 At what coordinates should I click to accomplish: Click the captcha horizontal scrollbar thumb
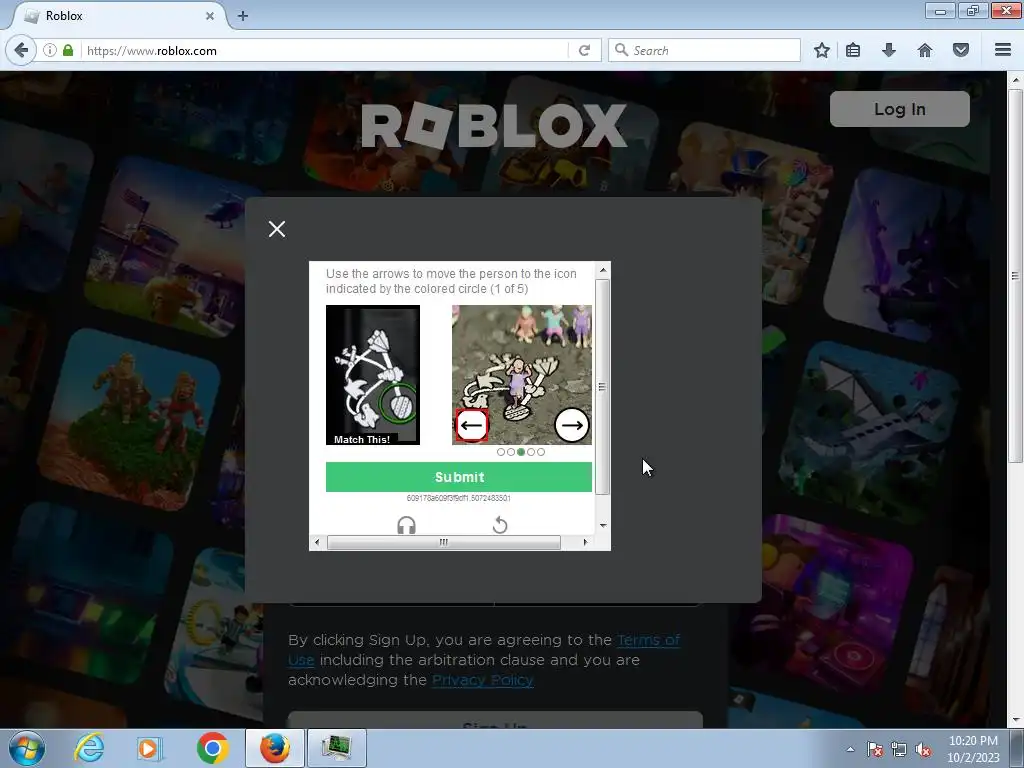443,542
